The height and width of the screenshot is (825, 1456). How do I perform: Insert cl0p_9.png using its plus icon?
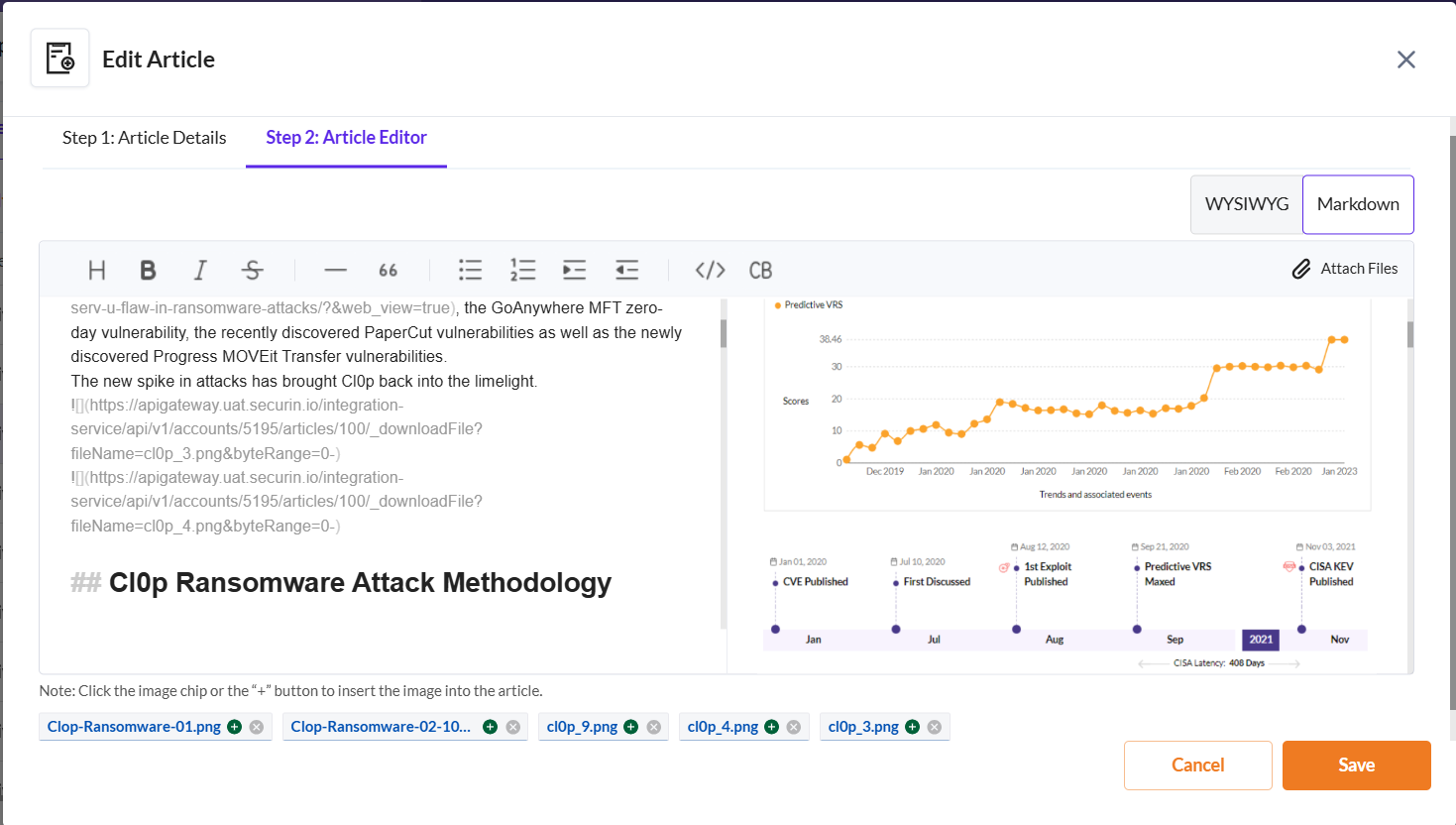tap(631, 727)
